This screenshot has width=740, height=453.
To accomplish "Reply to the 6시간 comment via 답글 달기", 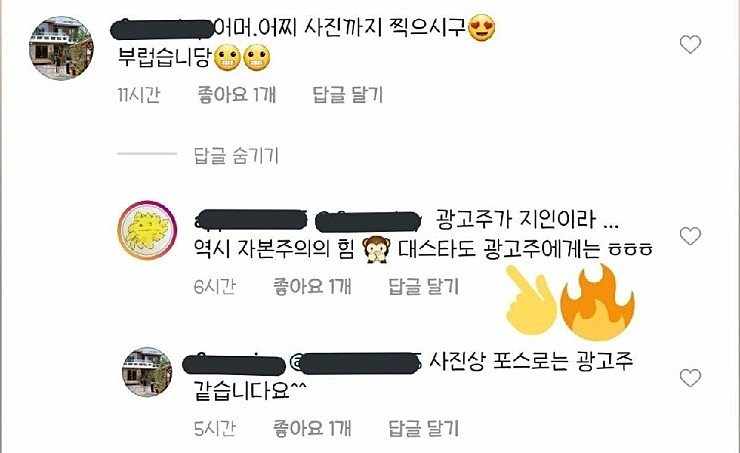I will pyautogui.click(x=424, y=286).
